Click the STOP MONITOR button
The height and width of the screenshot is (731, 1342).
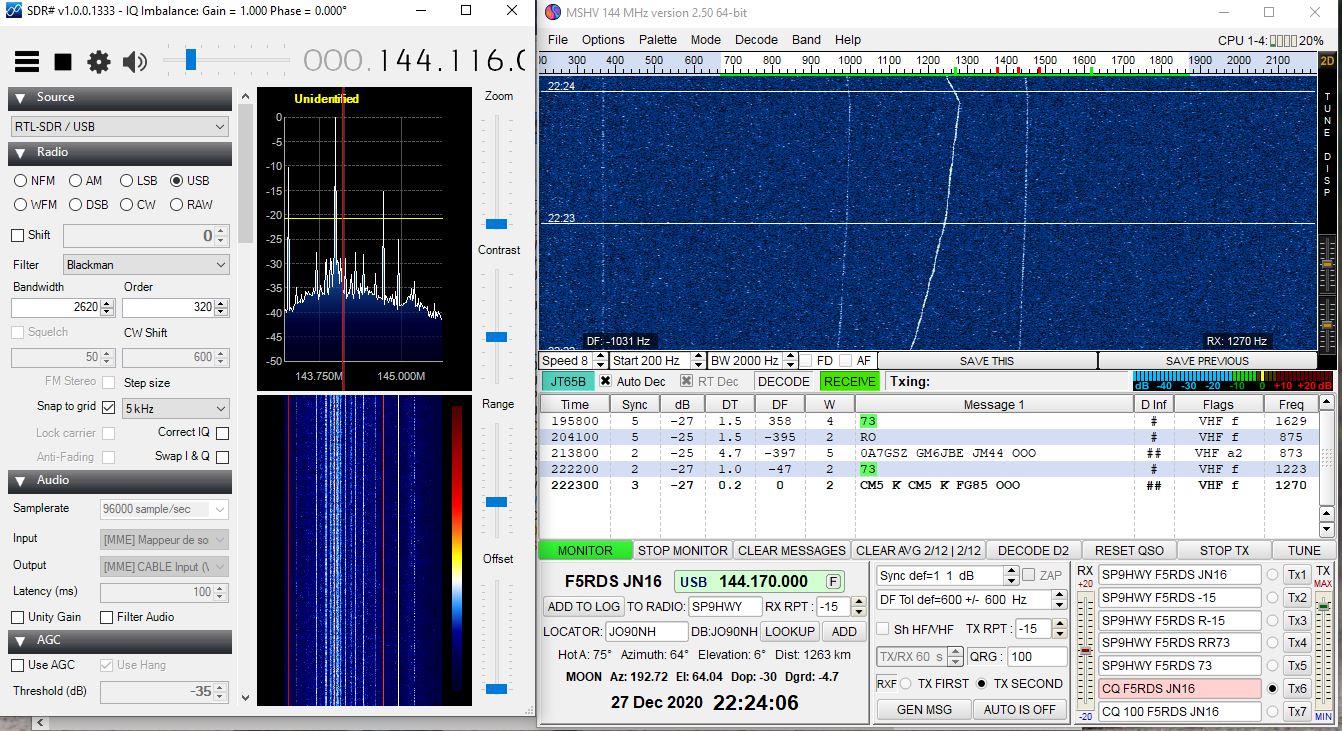click(683, 550)
